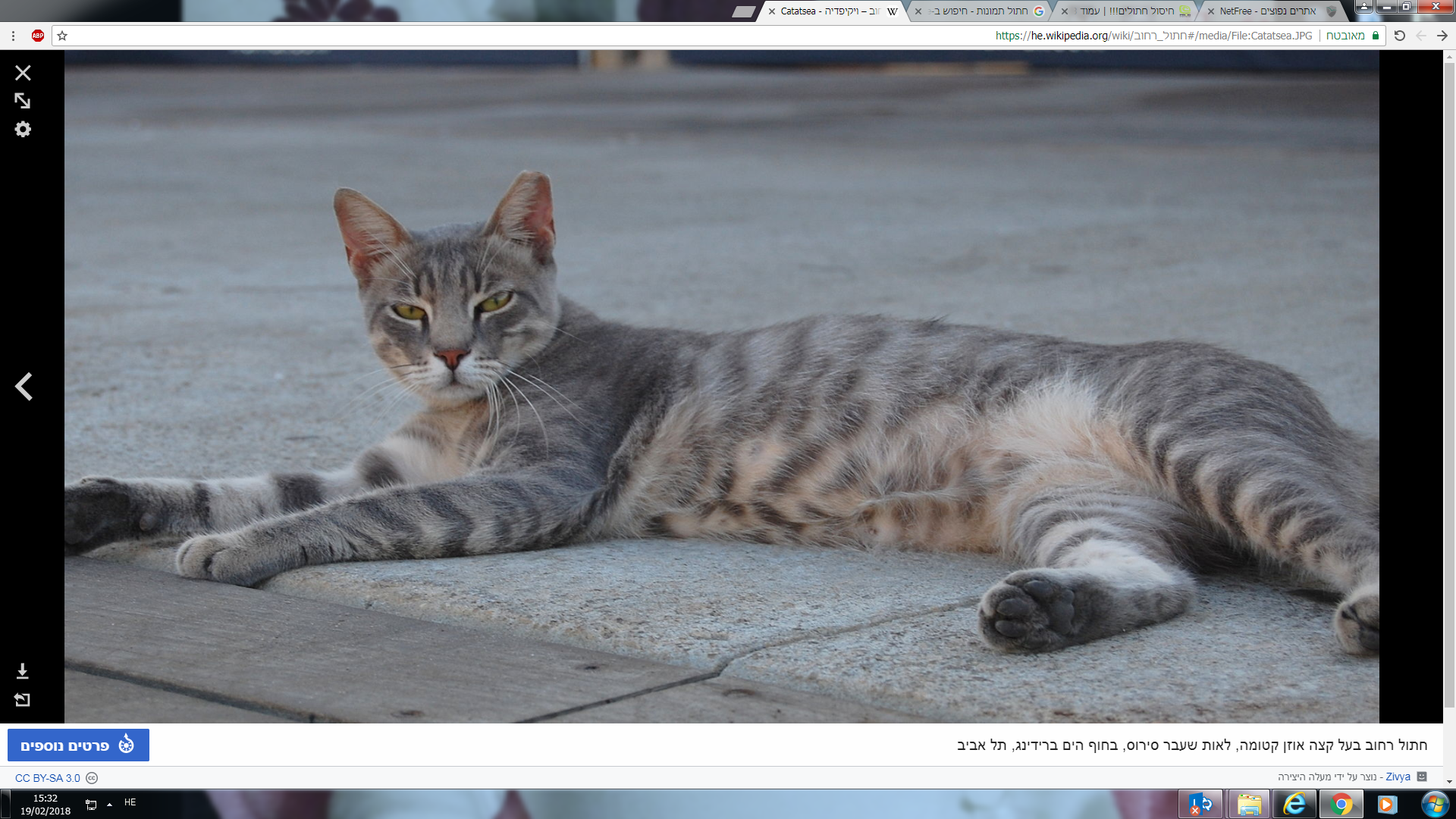The width and height of the screenshot is (1456, 819).
Task: Open the CC BY-SA 3.0 license link
Action: tap(48, 778)
